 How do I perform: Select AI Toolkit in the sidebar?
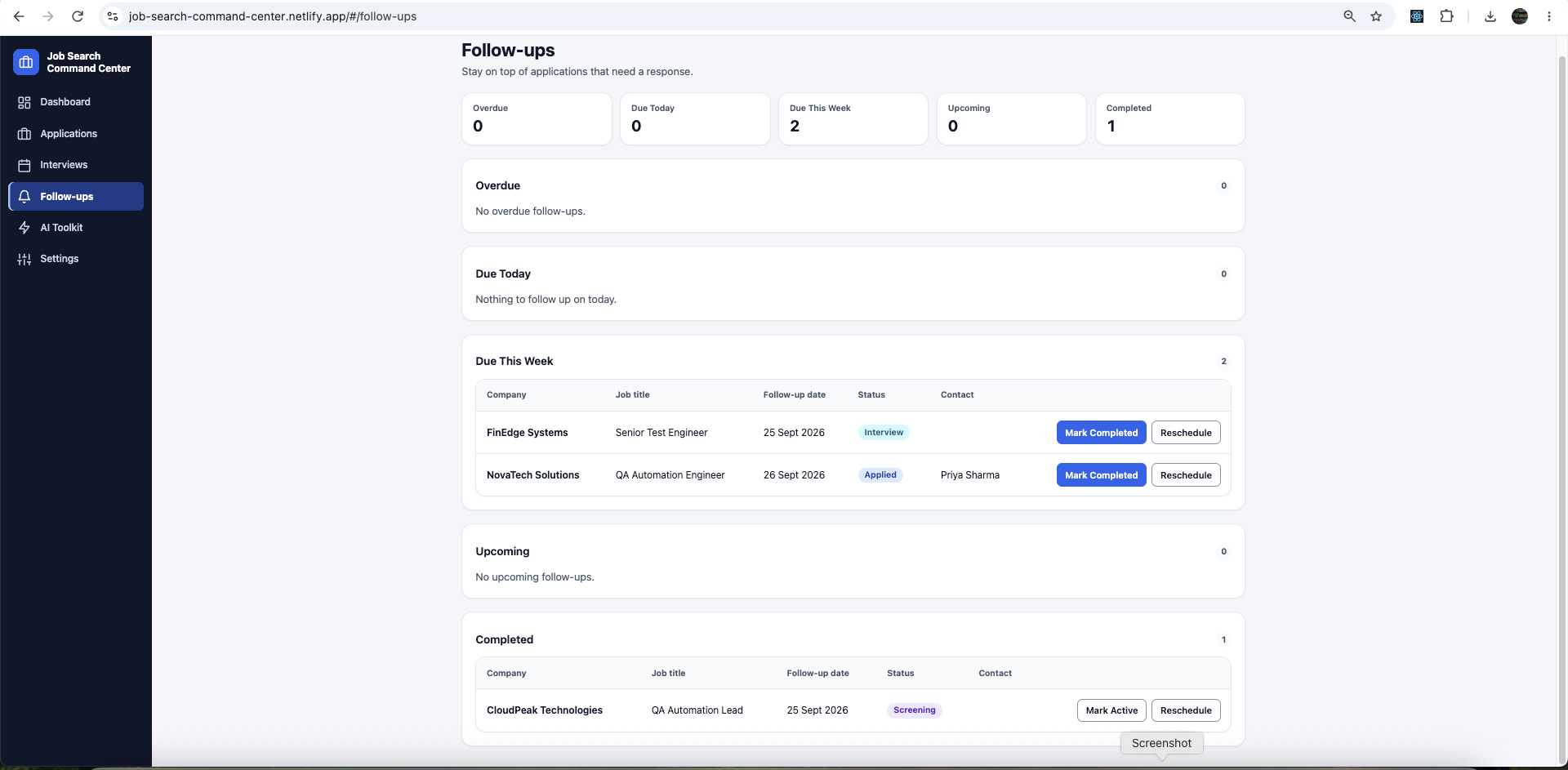tap(76, 228)
